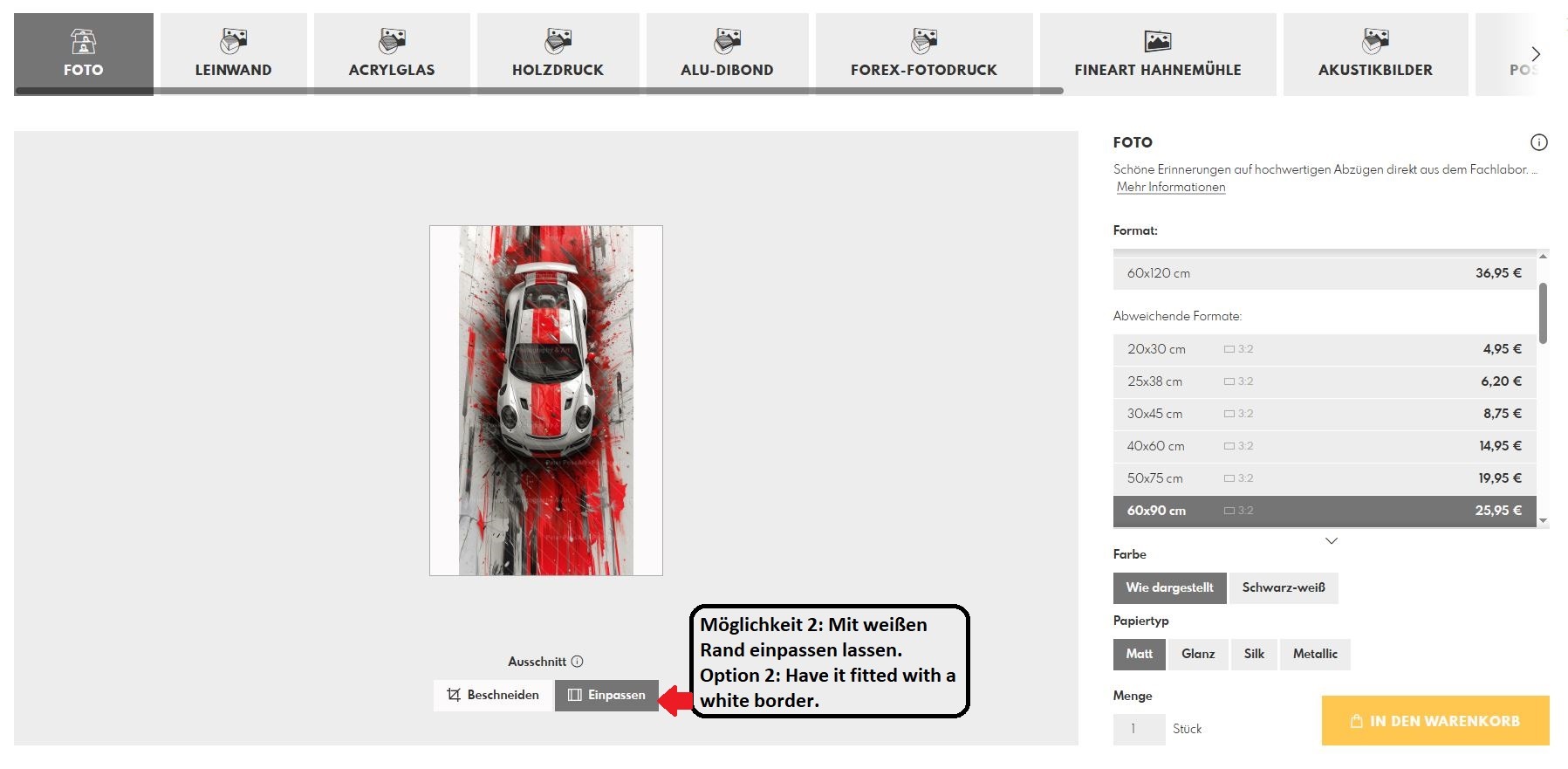Select the 60x90 cm format

[x=1325, y=511]
